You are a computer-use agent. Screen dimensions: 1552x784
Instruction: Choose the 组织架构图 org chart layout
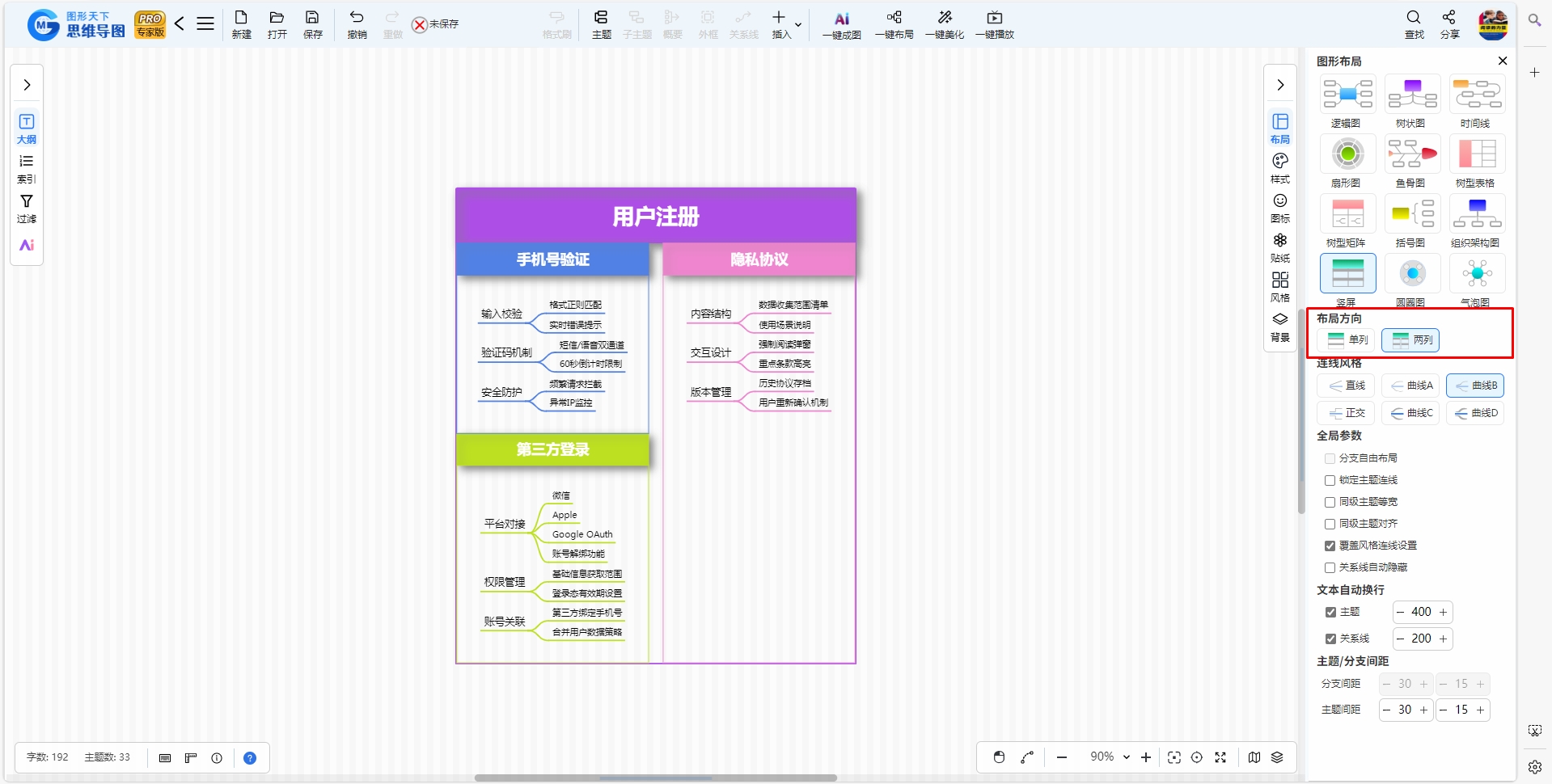point(1477,213)
